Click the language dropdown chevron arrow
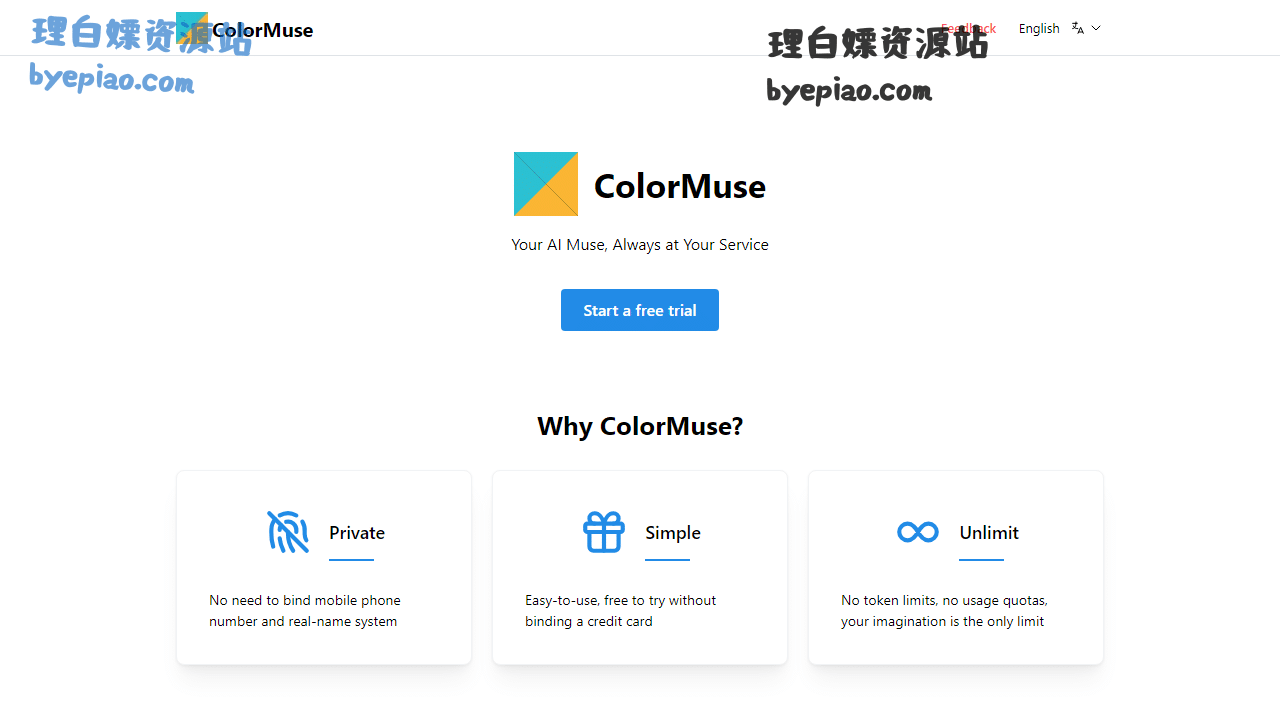Screen dimensions: 1280x720 1096,28
